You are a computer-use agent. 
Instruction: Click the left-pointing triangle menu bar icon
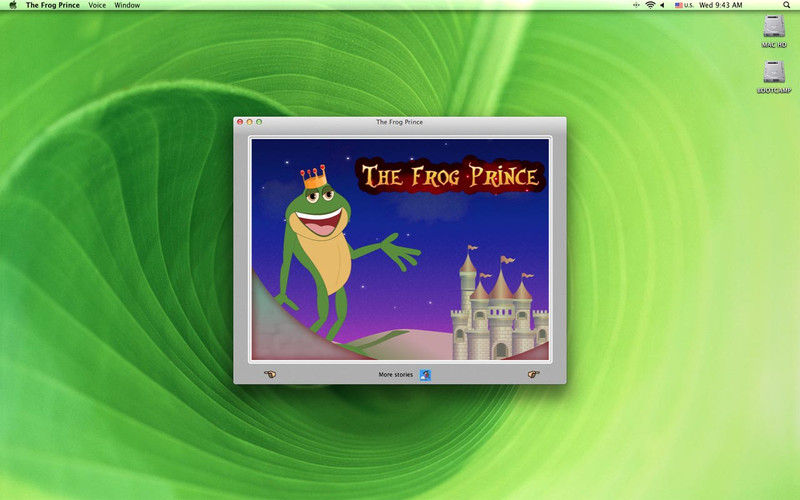click(665, 5)
